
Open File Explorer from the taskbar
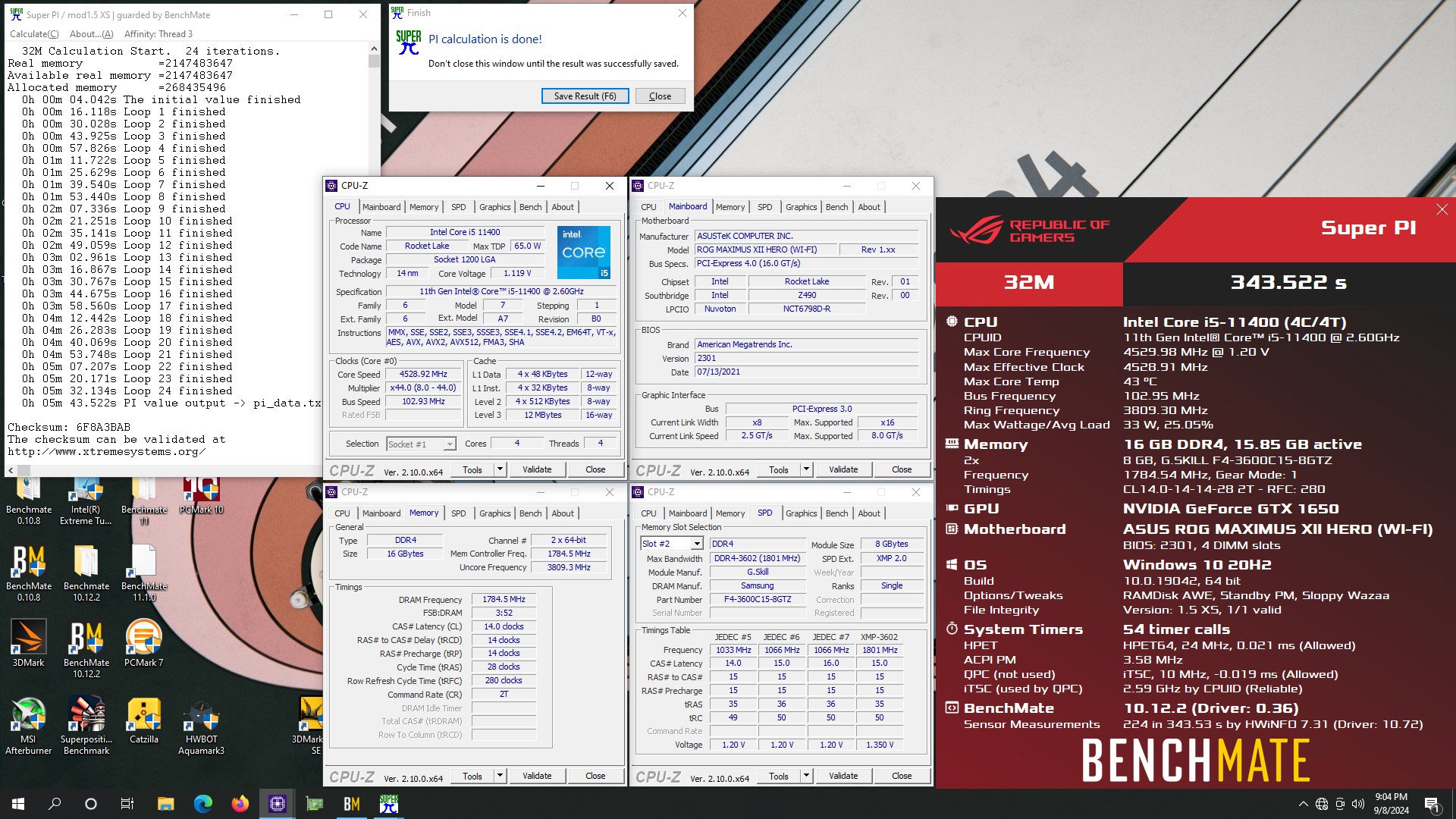(165, 804)
